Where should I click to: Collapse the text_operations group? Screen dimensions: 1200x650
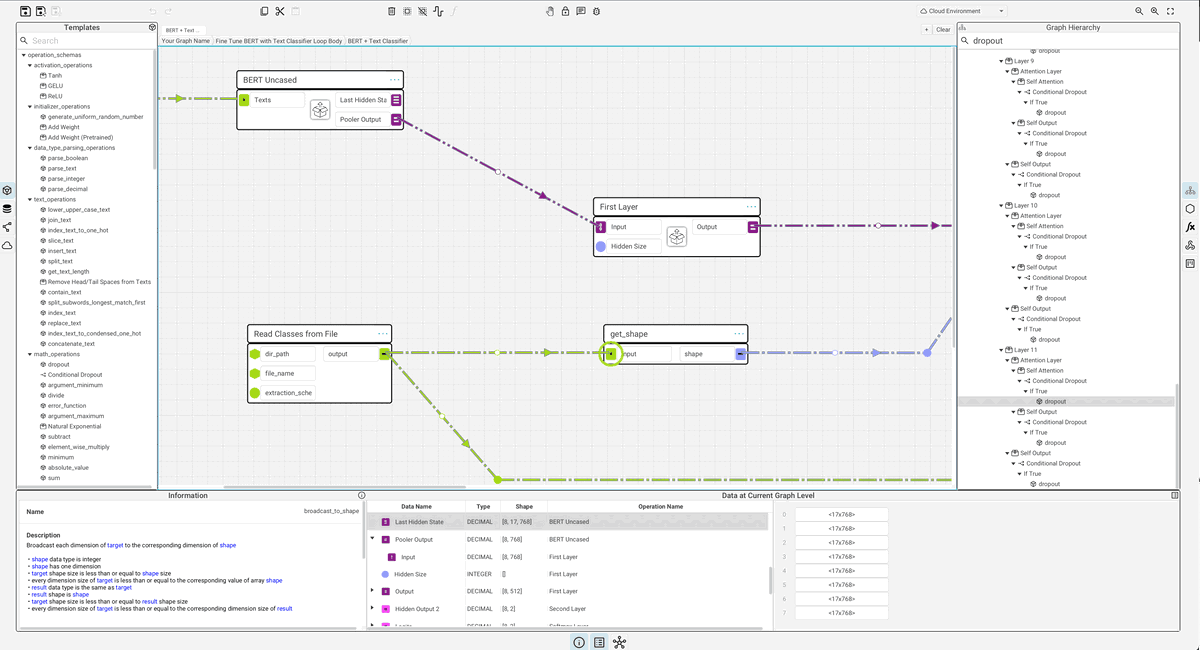pyautogui.click(x=30, y=199)
